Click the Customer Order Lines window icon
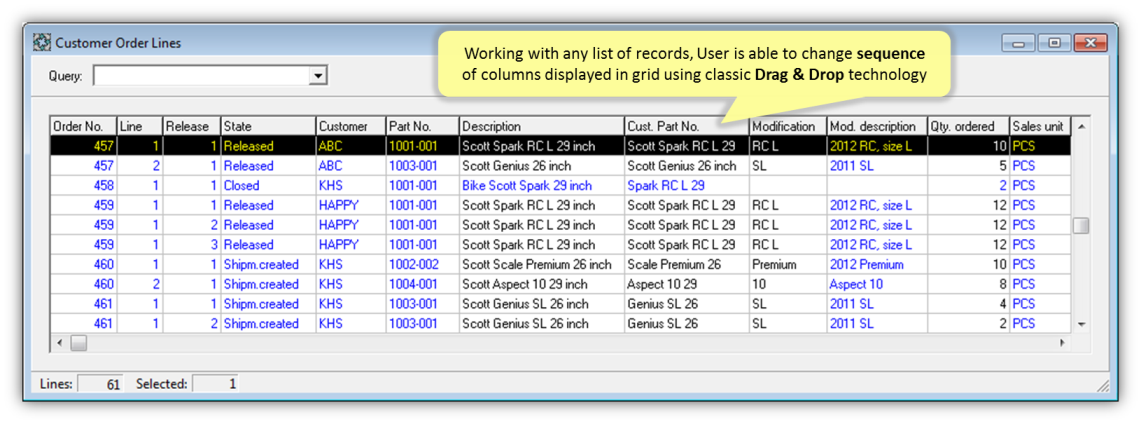Screen dimensions: 1141x424 (x=42, y=43)
